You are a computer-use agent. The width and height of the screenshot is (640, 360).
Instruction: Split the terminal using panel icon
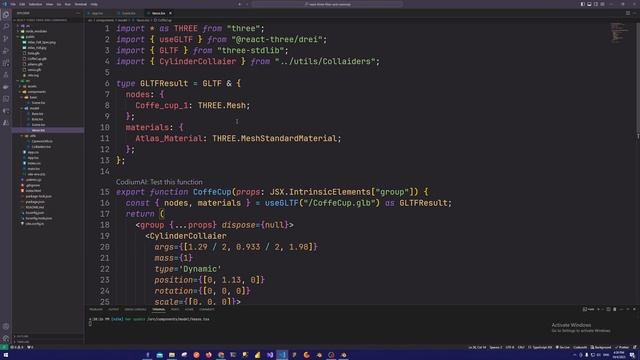point(608,309)
